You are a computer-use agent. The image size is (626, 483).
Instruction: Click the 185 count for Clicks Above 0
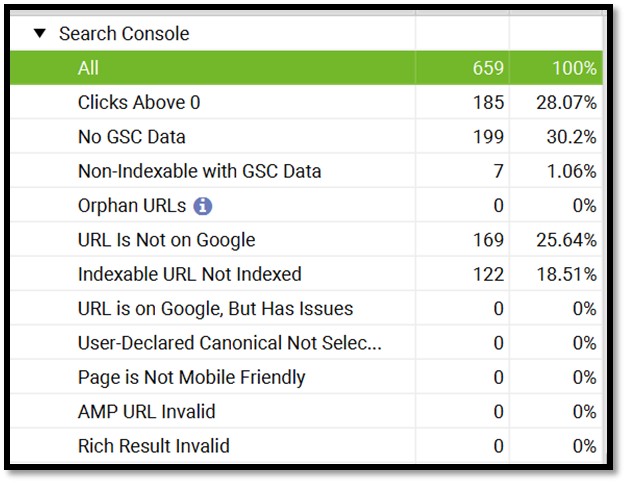click(488, 103)
